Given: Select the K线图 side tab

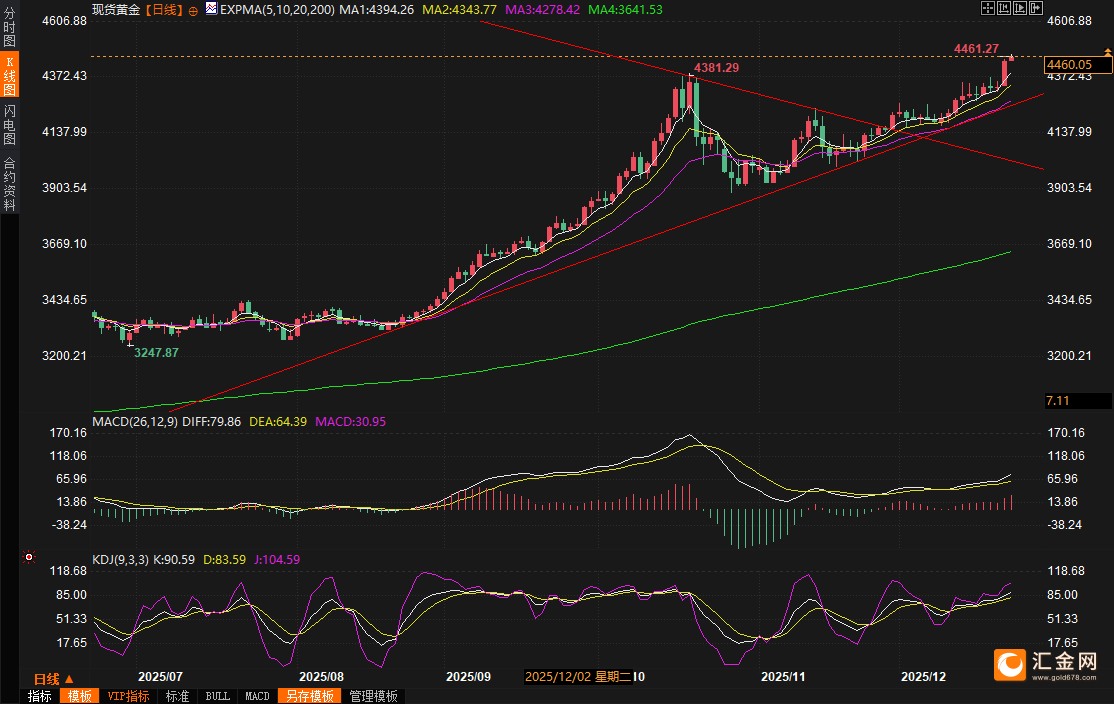Looking at the screenshot, I should tap(9, 76).
